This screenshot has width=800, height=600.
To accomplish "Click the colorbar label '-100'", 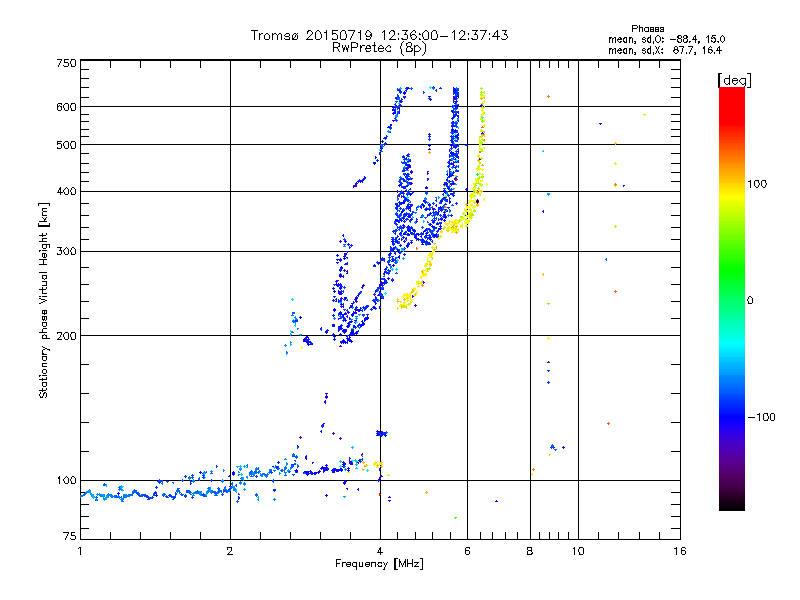I will [x=762, y=417].
